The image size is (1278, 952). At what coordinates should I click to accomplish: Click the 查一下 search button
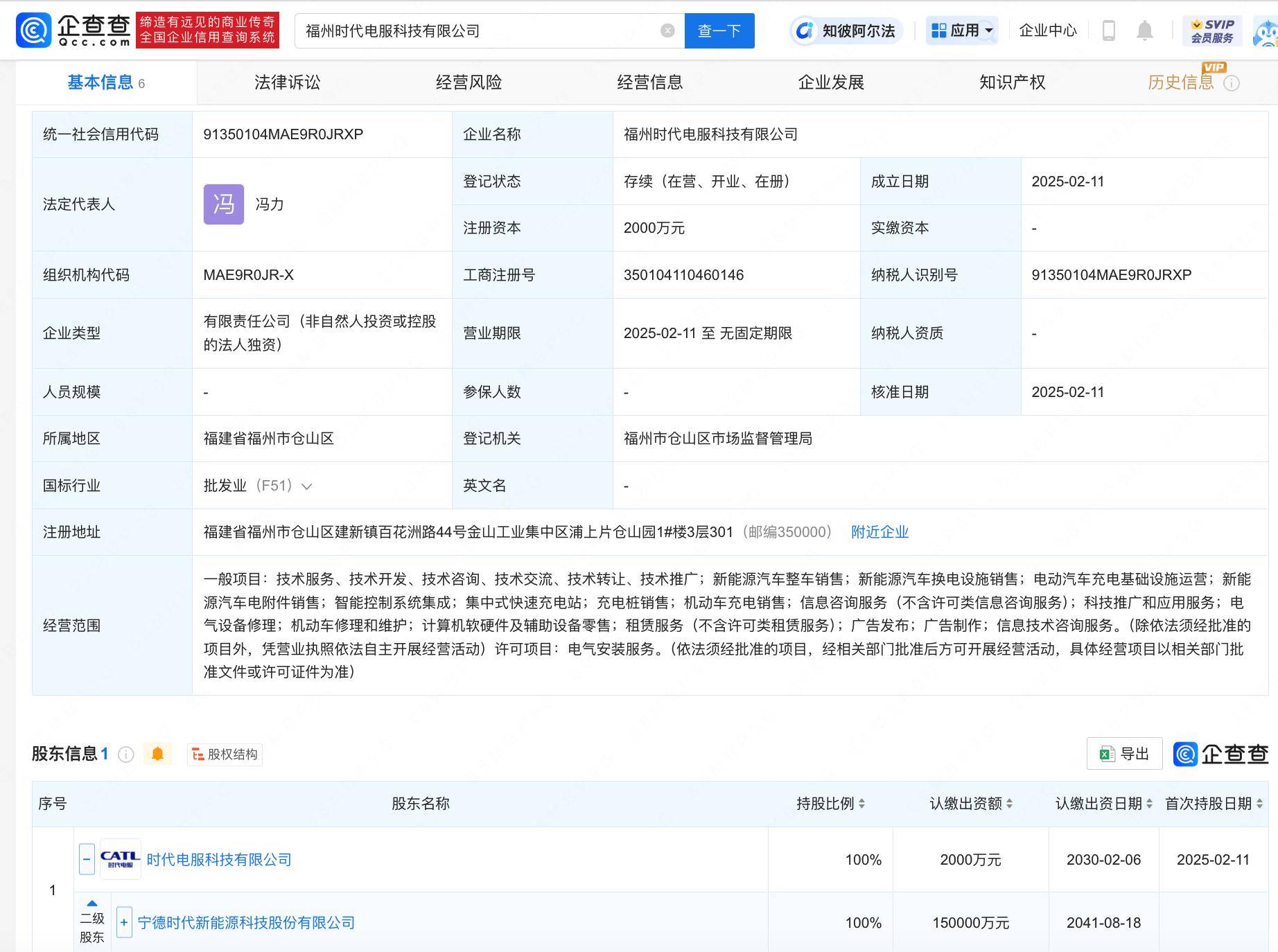719,30
